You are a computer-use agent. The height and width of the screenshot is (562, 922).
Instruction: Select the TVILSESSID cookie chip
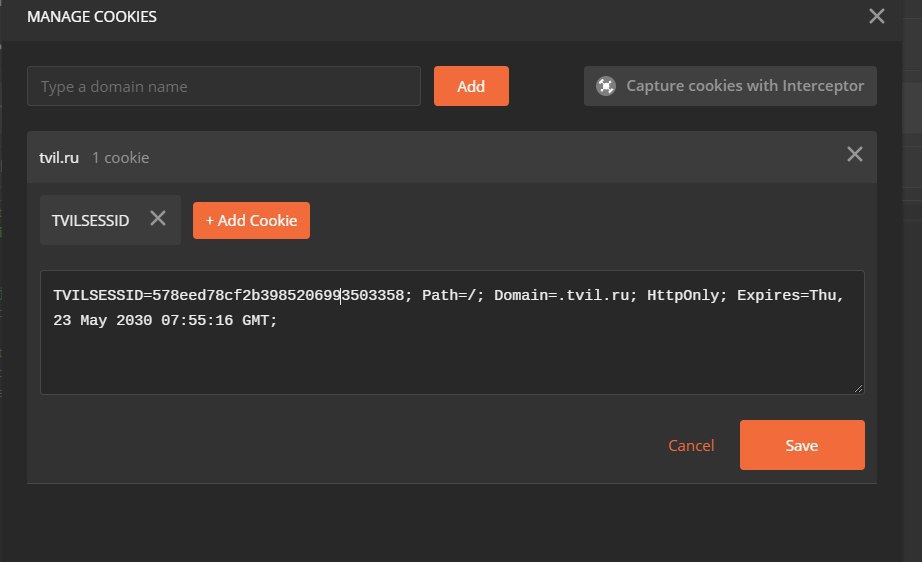pos(91,220)
